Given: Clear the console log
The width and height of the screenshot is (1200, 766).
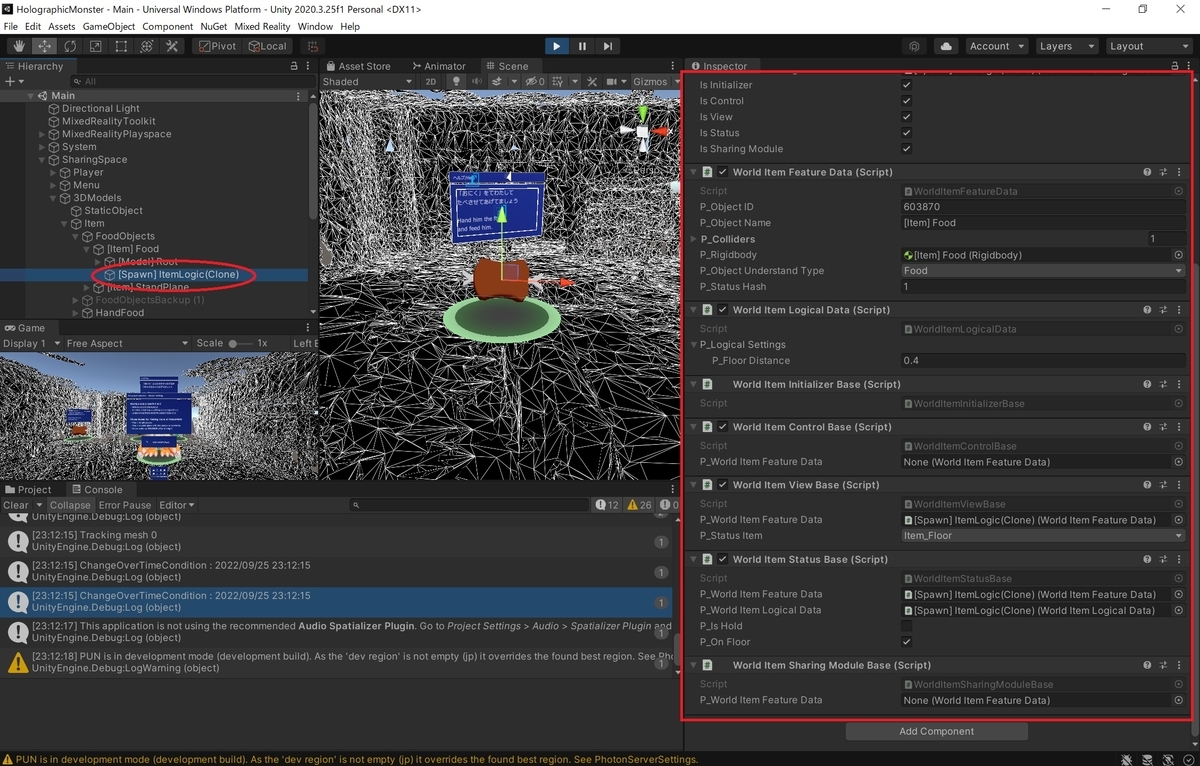Looking at the screenshot, I should (16, 505).
